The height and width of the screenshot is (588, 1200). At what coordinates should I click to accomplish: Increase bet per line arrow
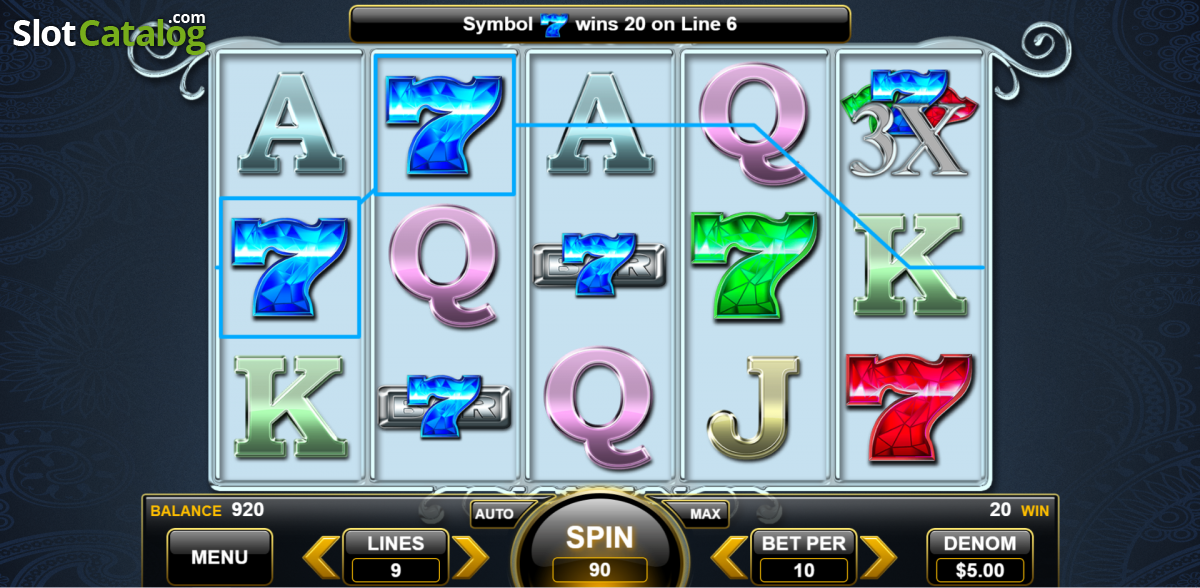click(x=879, y=557)
